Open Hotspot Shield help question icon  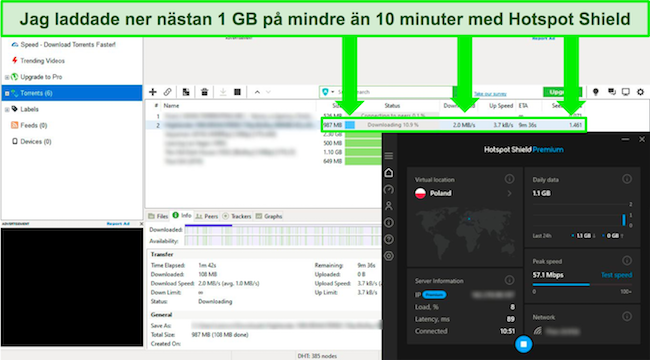(389, 239)
